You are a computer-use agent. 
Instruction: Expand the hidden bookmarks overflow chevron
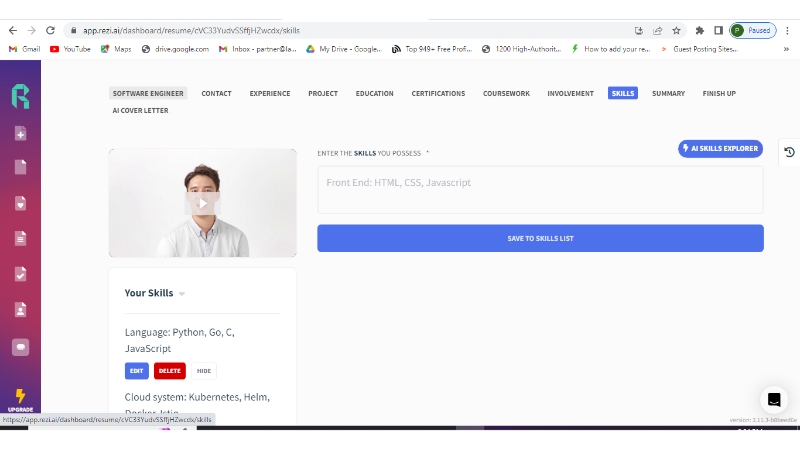[787, 48]
